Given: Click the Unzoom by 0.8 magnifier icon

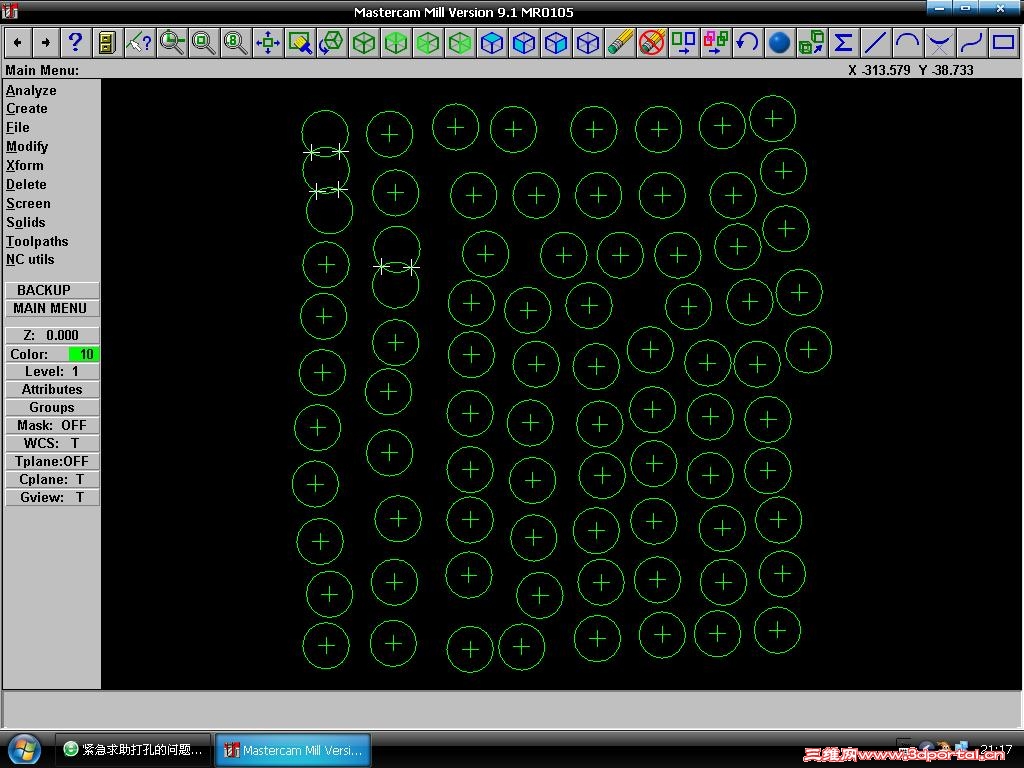Looking at the screenshot, I should [235, 43].
